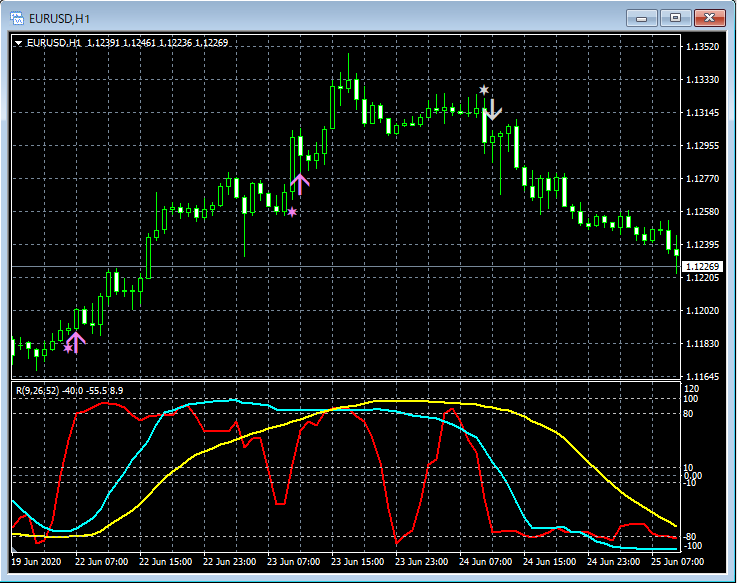Click the 1.12395 price scale label
The height and width of the screenshot is (583, 737).
coord(702,244)
